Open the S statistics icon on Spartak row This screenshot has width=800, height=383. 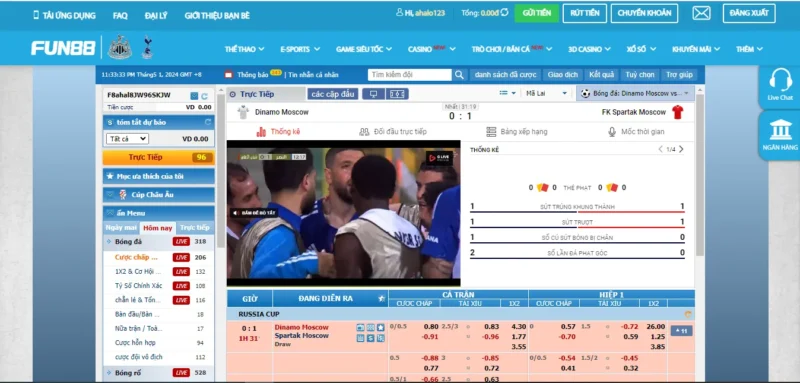point(370,338)
